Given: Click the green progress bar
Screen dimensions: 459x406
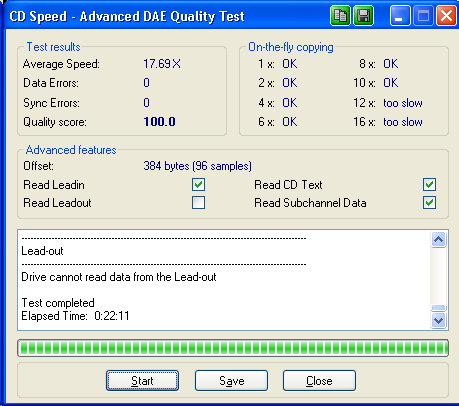Looking at the screenshot, I should [233, 348].
